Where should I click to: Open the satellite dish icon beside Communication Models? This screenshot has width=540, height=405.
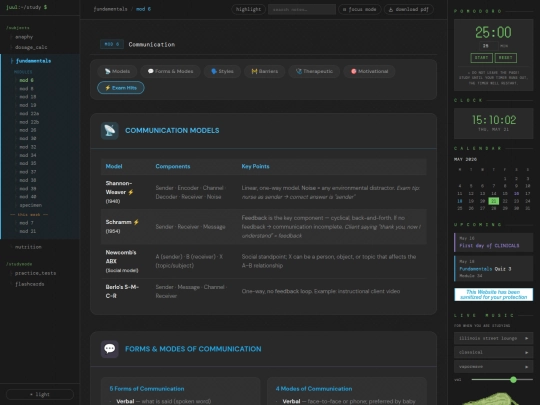click(x=110, y=131)
